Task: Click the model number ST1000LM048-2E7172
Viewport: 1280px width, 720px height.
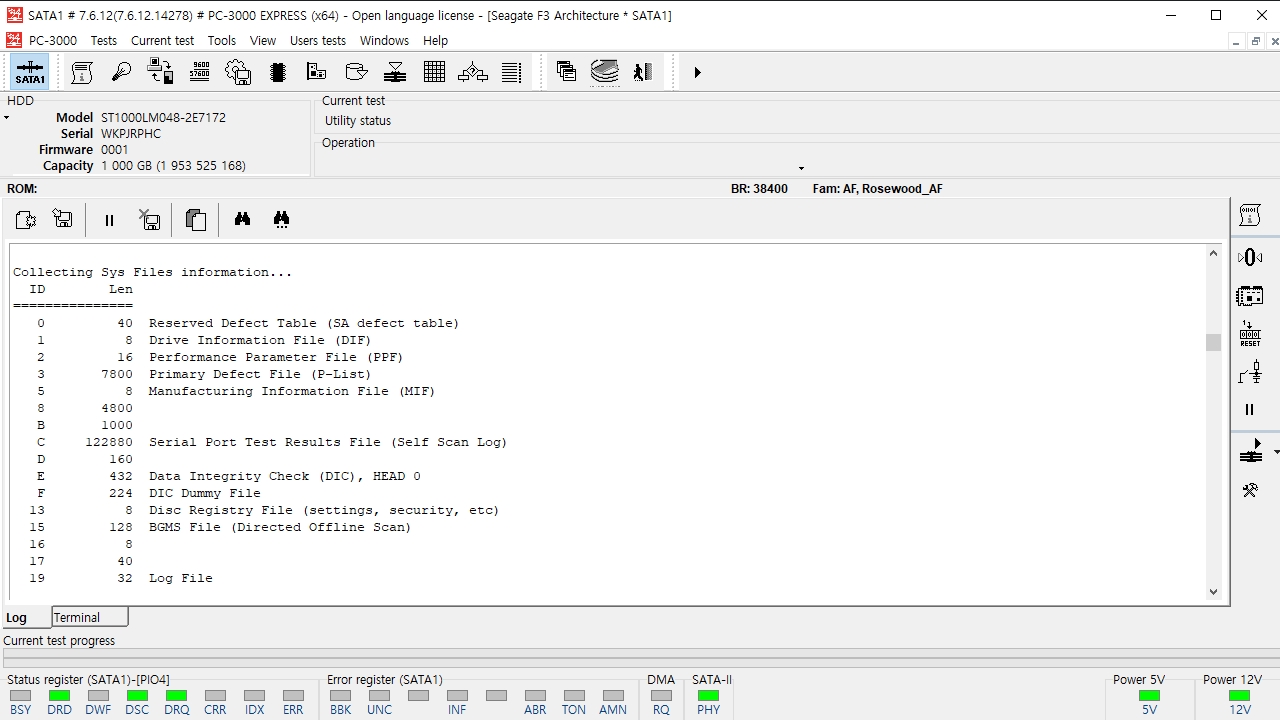Action: (x=163, y=117)
